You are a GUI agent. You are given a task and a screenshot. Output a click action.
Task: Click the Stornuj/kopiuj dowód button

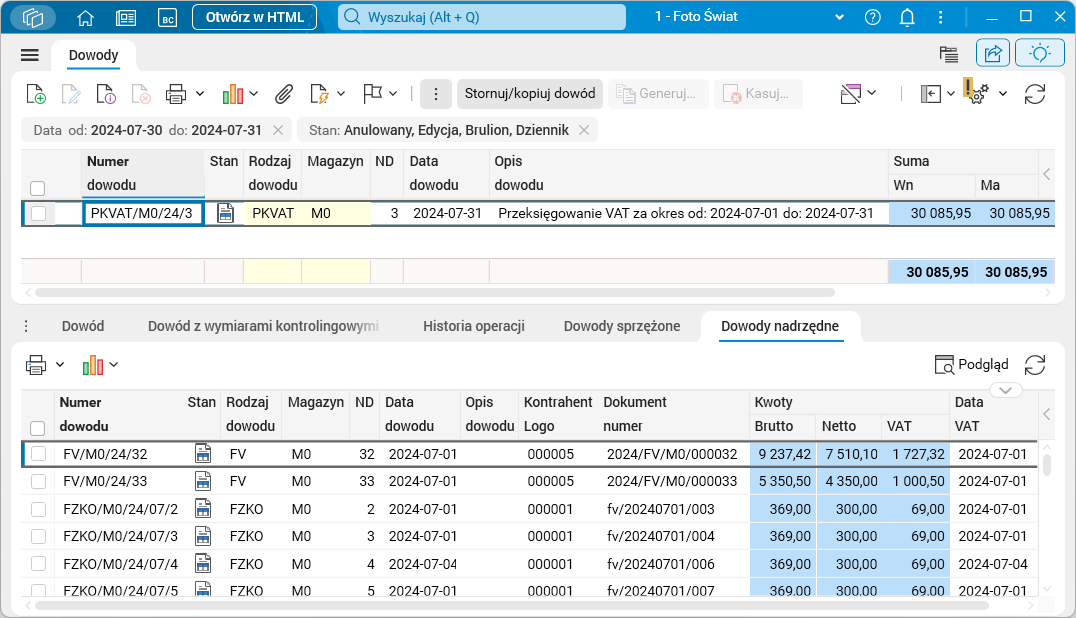530,94
